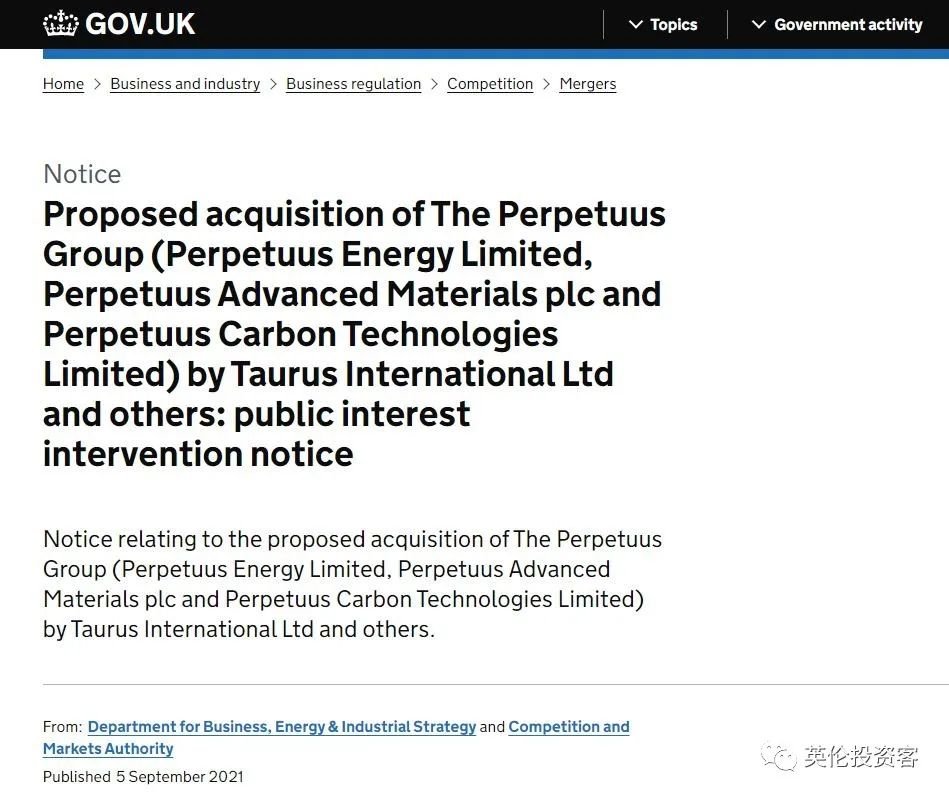Click 'Published 5 September 2021' date text
The width and height of the screenshot is (949, 798).
[143, 776]
